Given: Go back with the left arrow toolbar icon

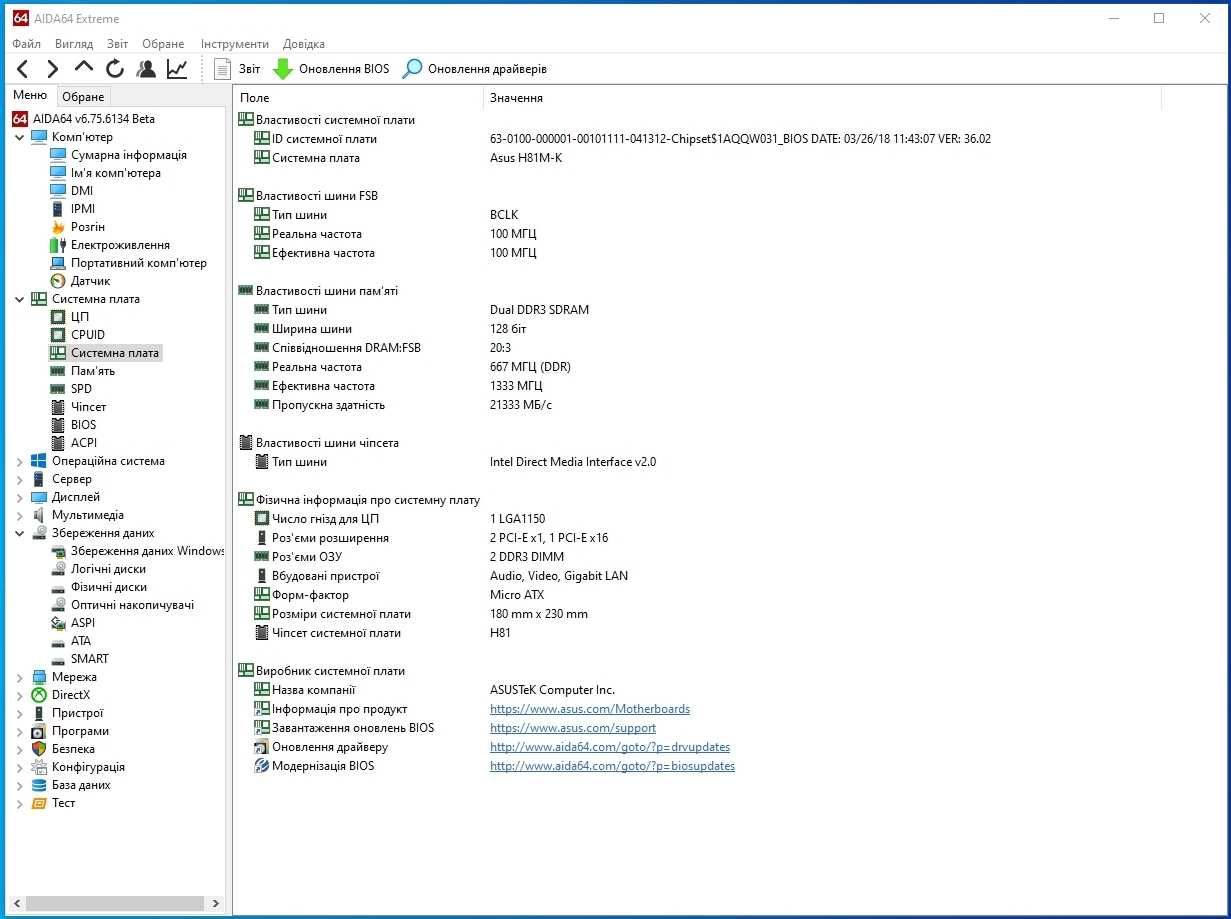Looking at the screenshot, I should [23, 69].
